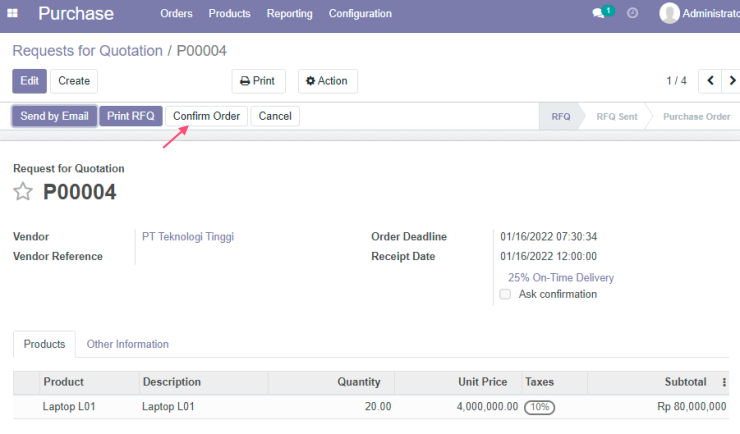Open the 25% On-Time Delivery link
The width and height of the screenshot is (740, 434).
pos(561,278)
